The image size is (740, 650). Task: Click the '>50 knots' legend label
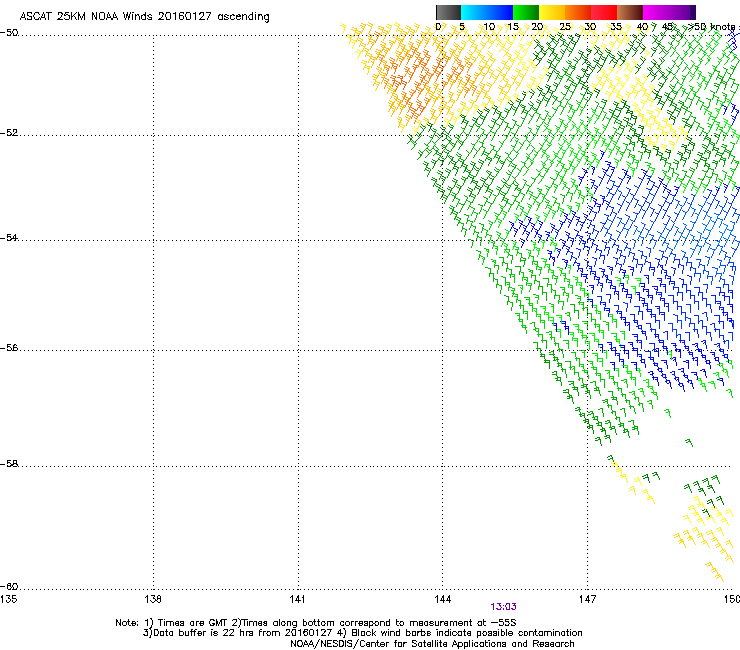pyautogui.click(x=714, y=27)
